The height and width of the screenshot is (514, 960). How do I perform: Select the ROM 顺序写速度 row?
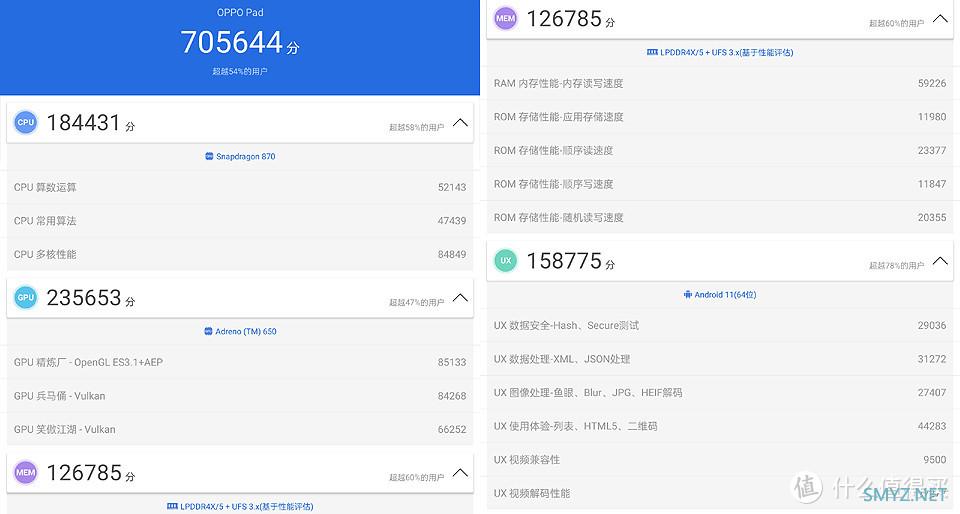click(720, 184)
